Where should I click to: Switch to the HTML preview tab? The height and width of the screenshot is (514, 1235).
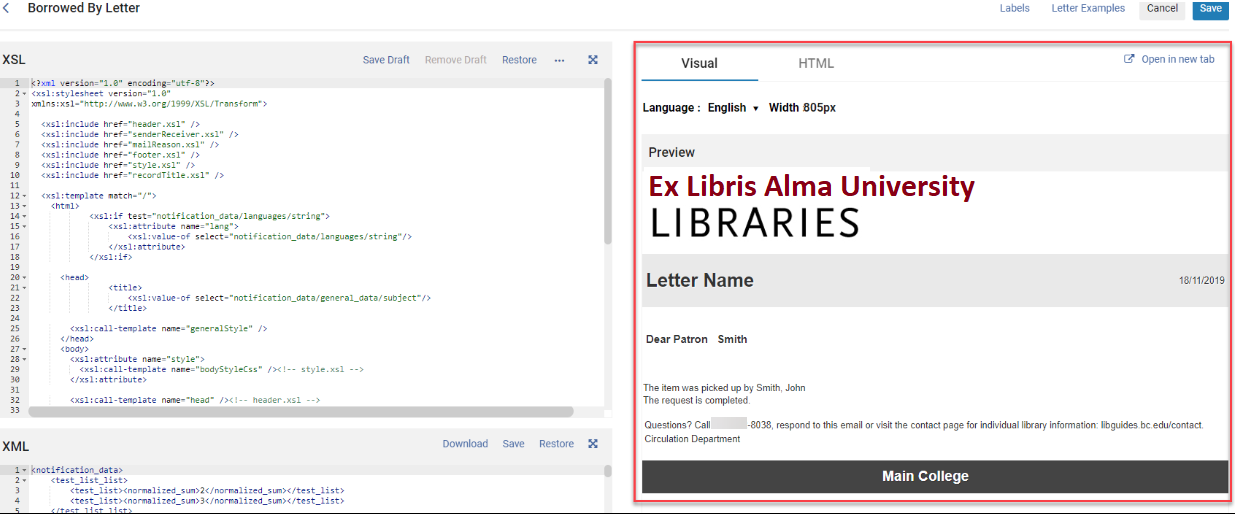[815, 63]
